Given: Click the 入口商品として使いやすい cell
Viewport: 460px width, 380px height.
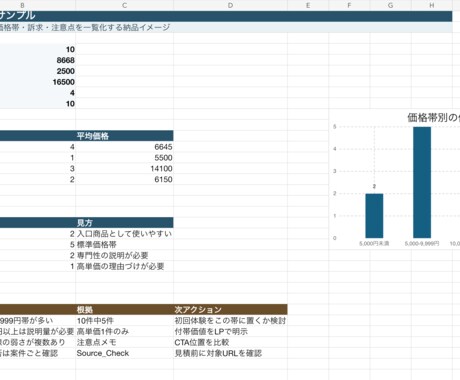Looking at the screenshot, I should pyautogui.click(x=124, y=234).
